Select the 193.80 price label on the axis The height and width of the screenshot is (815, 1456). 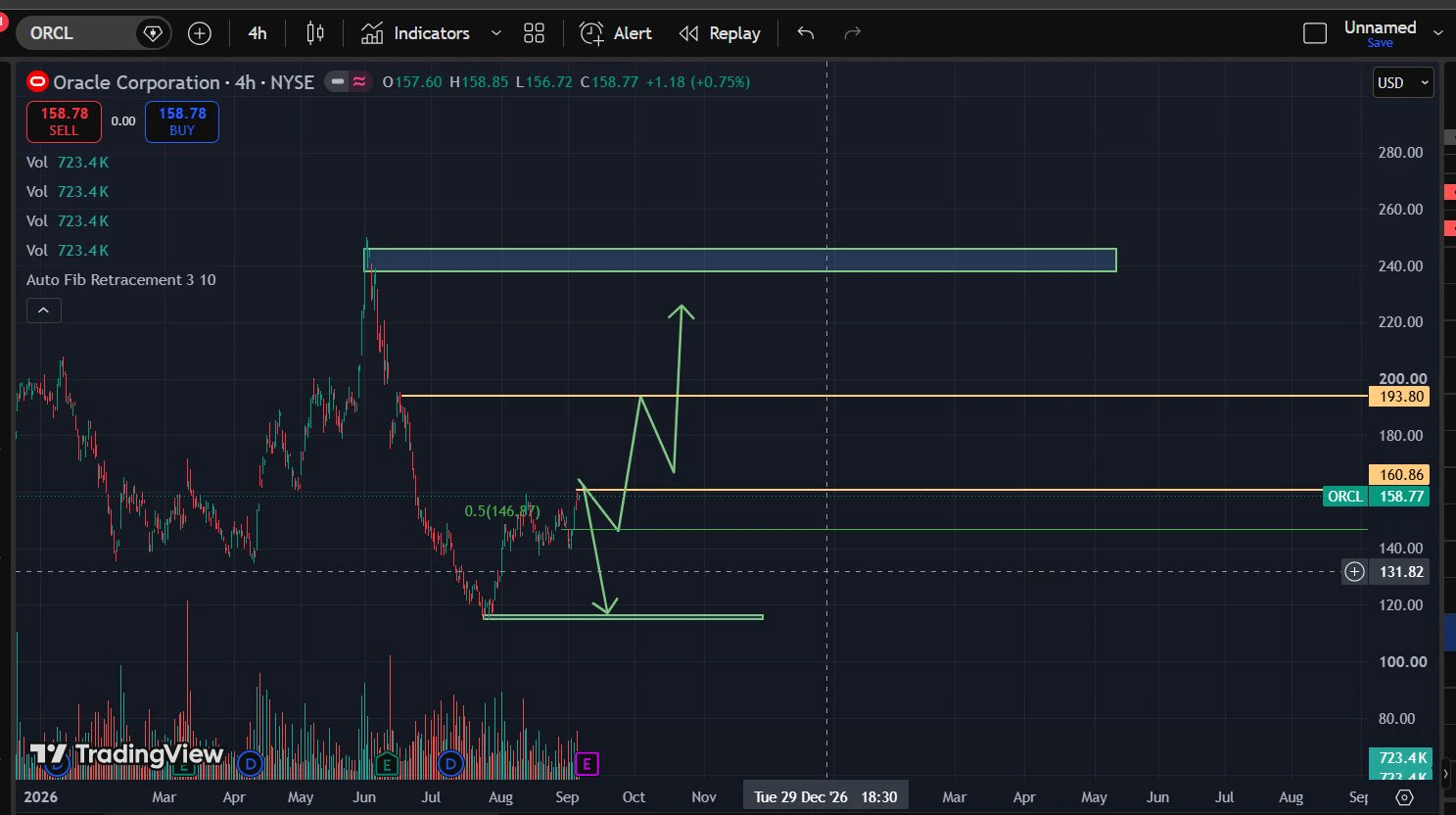click(1399, 397)
